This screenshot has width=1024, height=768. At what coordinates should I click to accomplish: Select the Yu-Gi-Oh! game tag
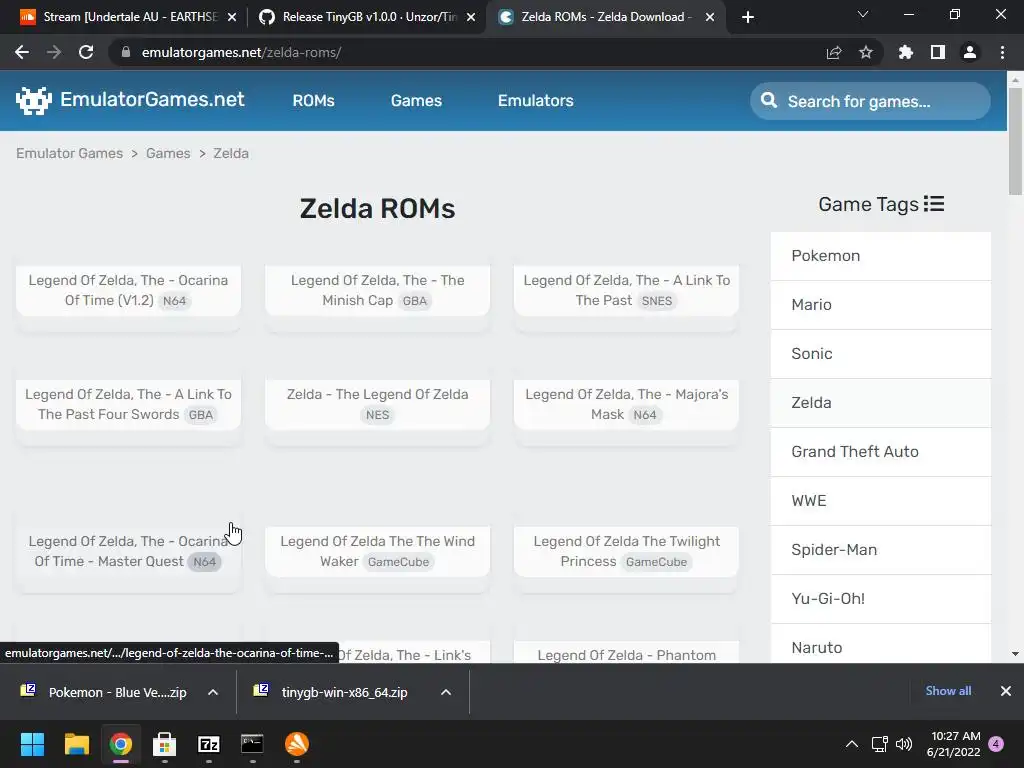click(880, 599)
